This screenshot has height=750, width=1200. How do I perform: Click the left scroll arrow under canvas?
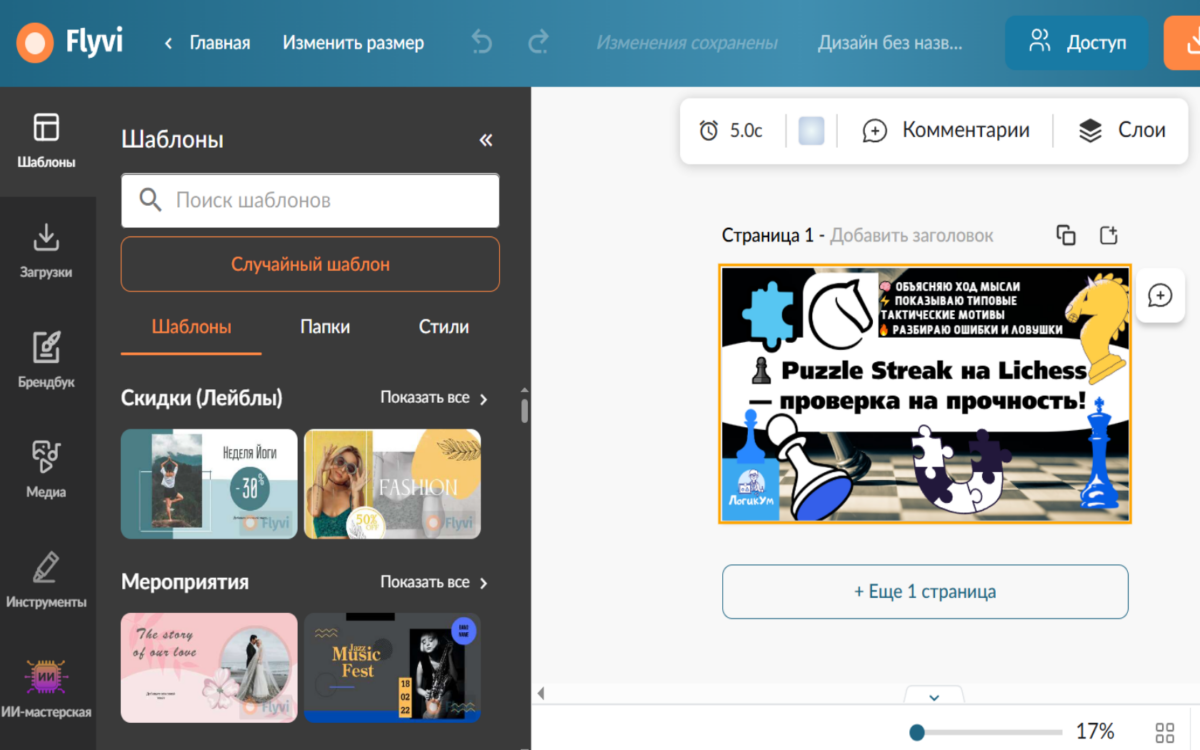coord(541,693)
